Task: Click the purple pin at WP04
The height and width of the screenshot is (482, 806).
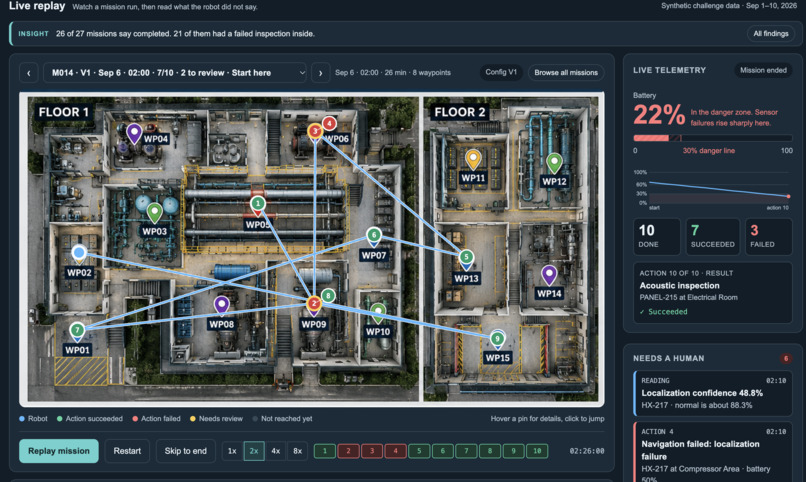Action: [x=134, y=133]
